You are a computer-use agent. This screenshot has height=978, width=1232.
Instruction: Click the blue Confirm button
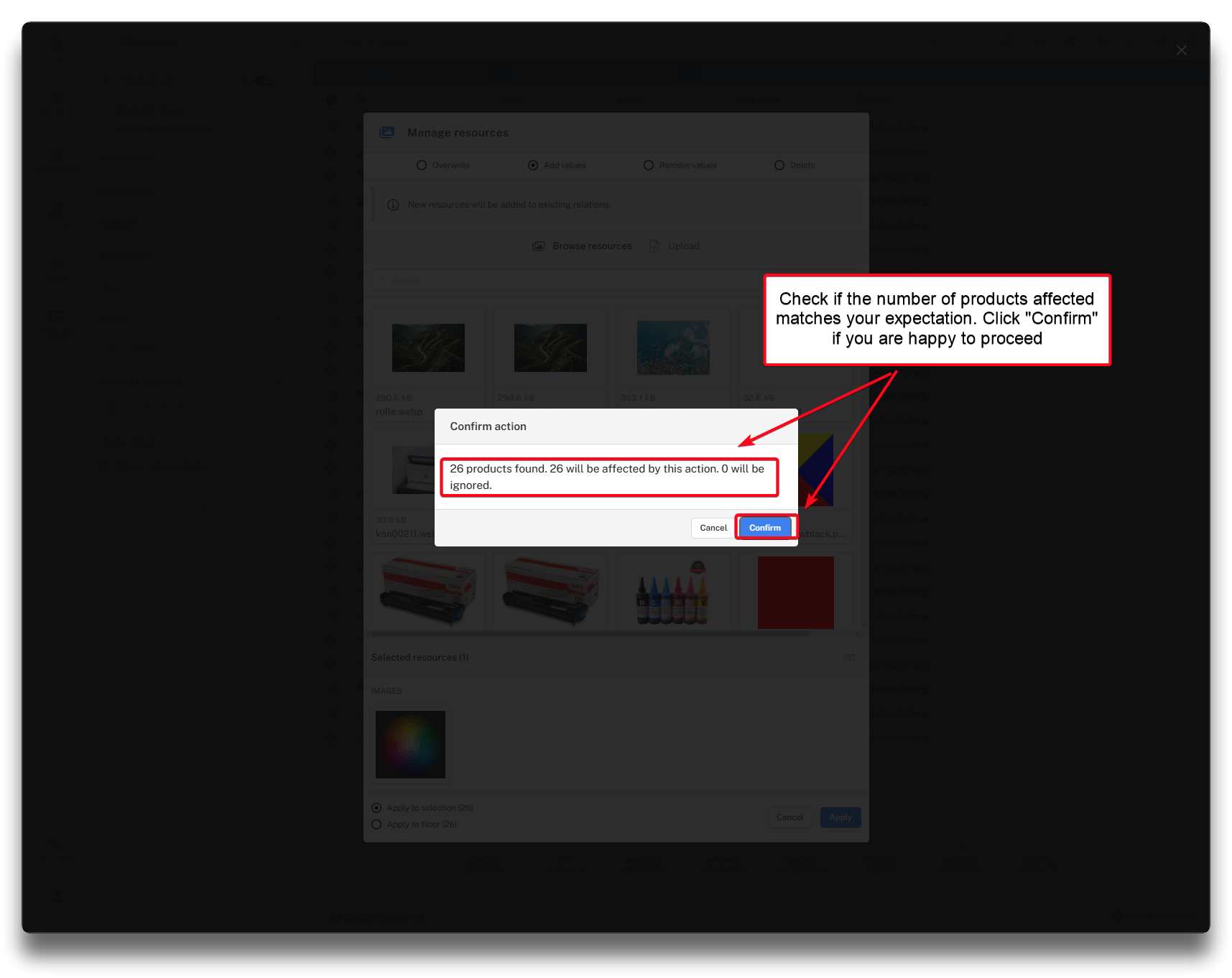[x=764, y=528]
